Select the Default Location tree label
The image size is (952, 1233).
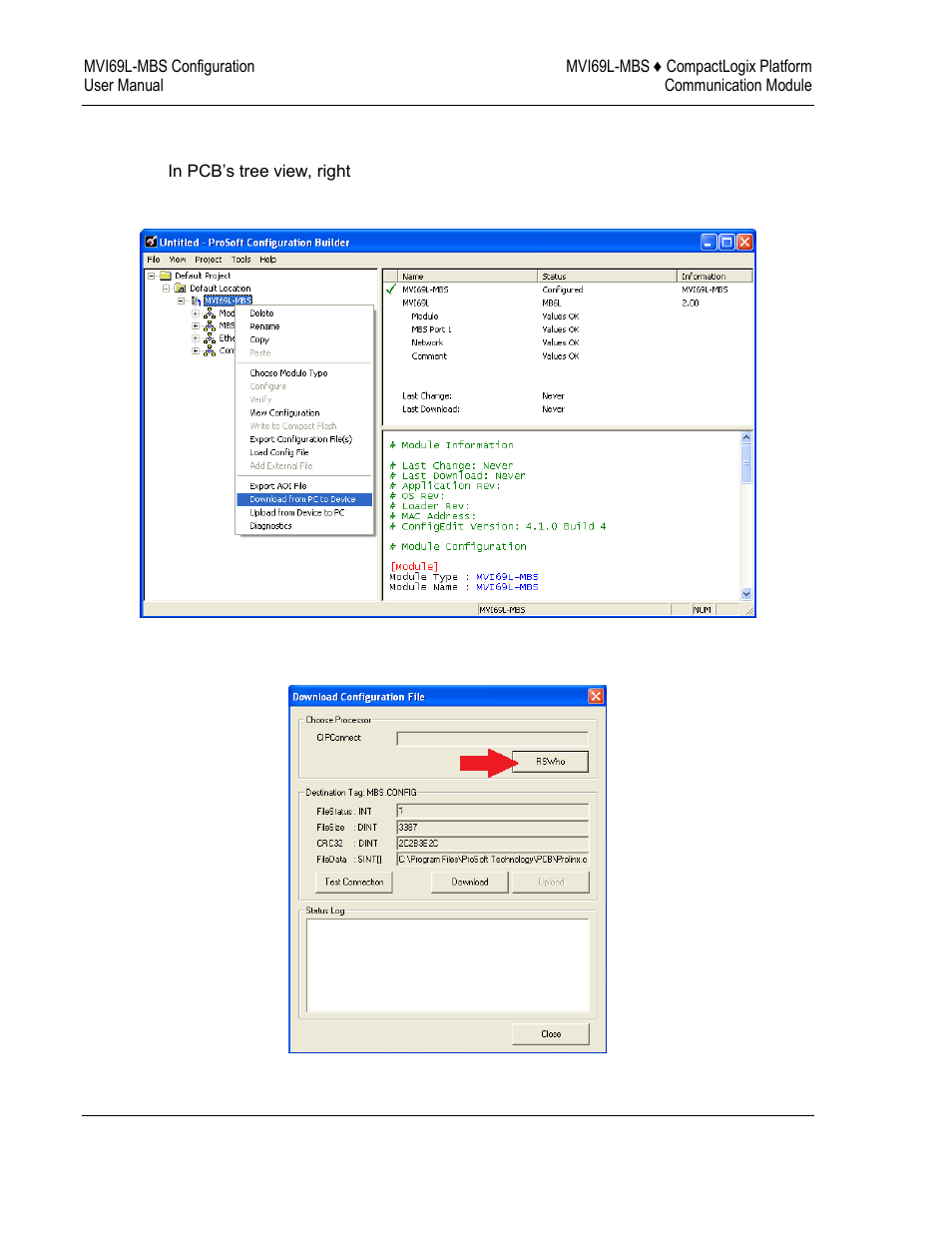point(221,289)
